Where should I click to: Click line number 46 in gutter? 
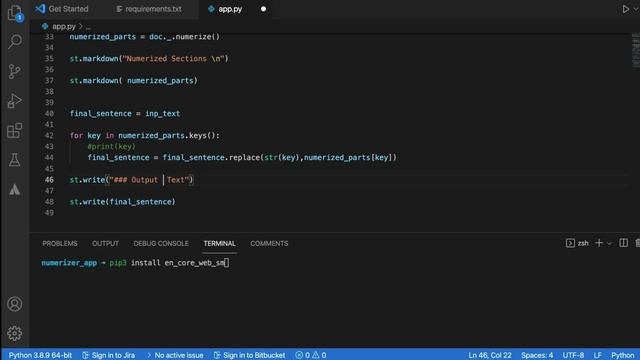(x=49, y=180)
